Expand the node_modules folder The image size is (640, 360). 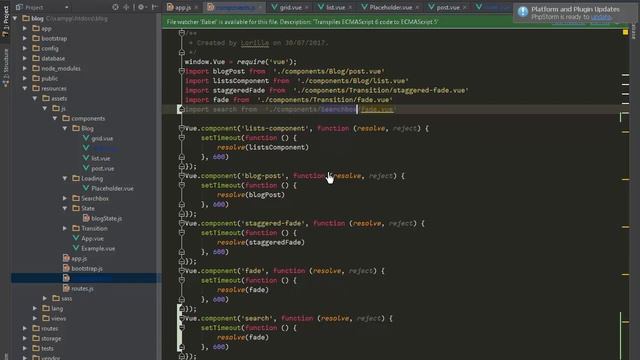tap(25, 69)
